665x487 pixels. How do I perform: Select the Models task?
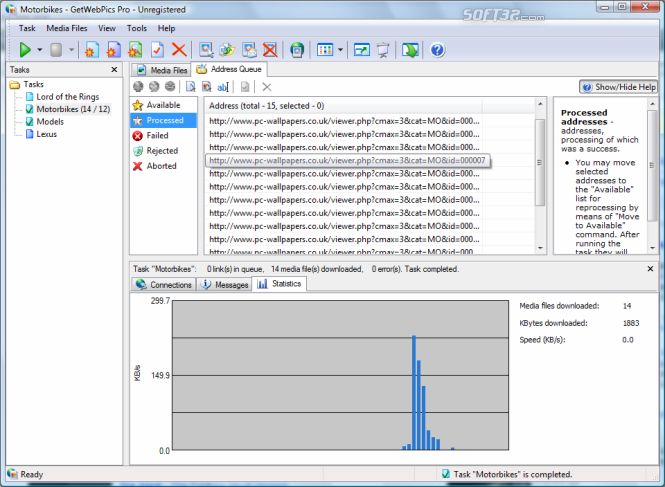click(50, 122)
